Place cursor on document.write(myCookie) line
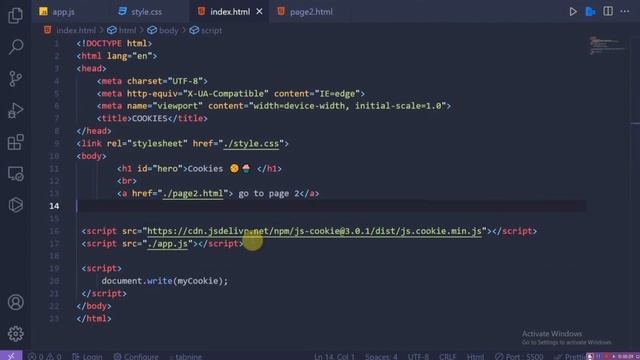This screenshot has height=360, width=640. (165, 281)
